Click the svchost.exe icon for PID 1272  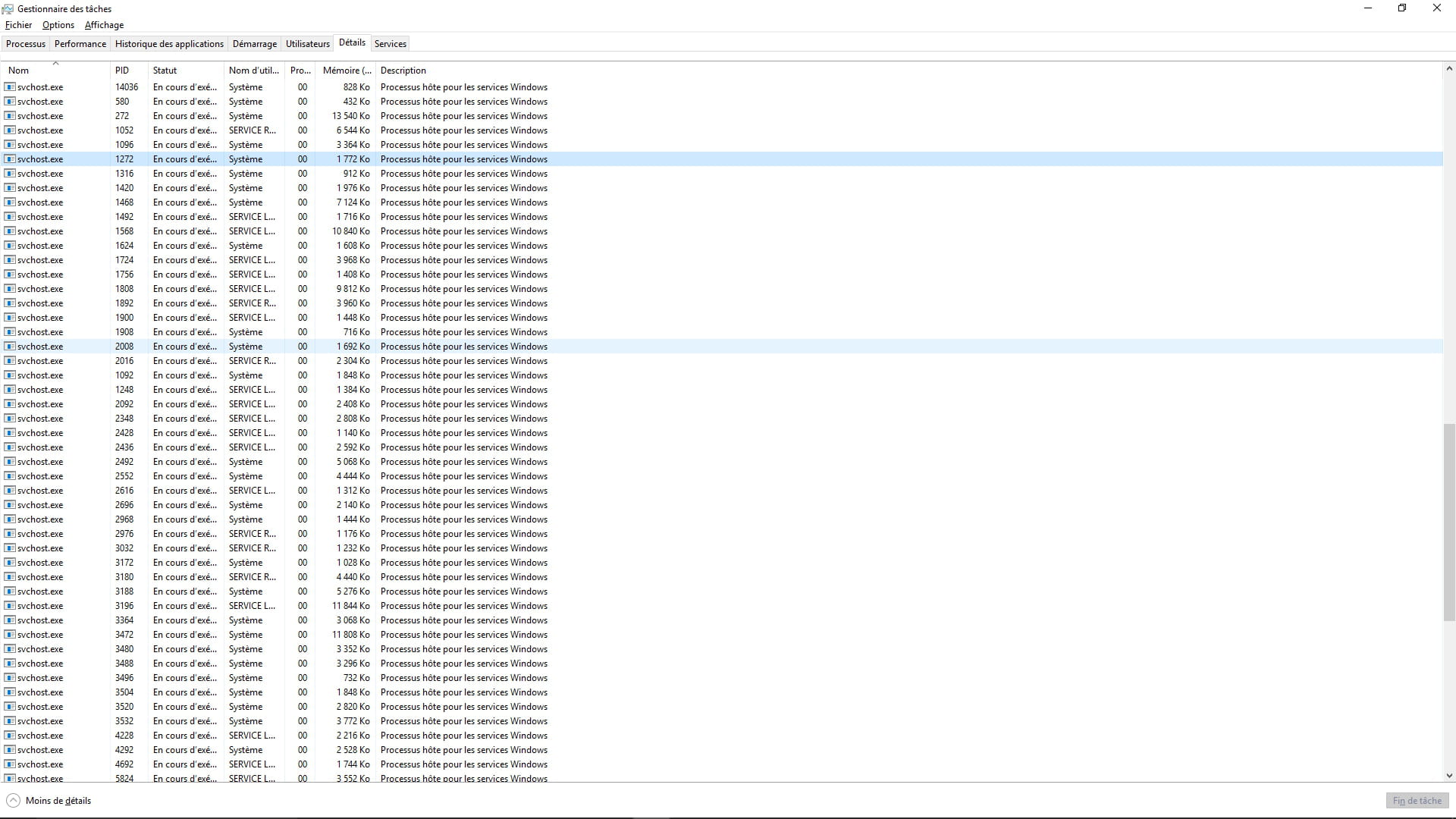coord(10,159)
